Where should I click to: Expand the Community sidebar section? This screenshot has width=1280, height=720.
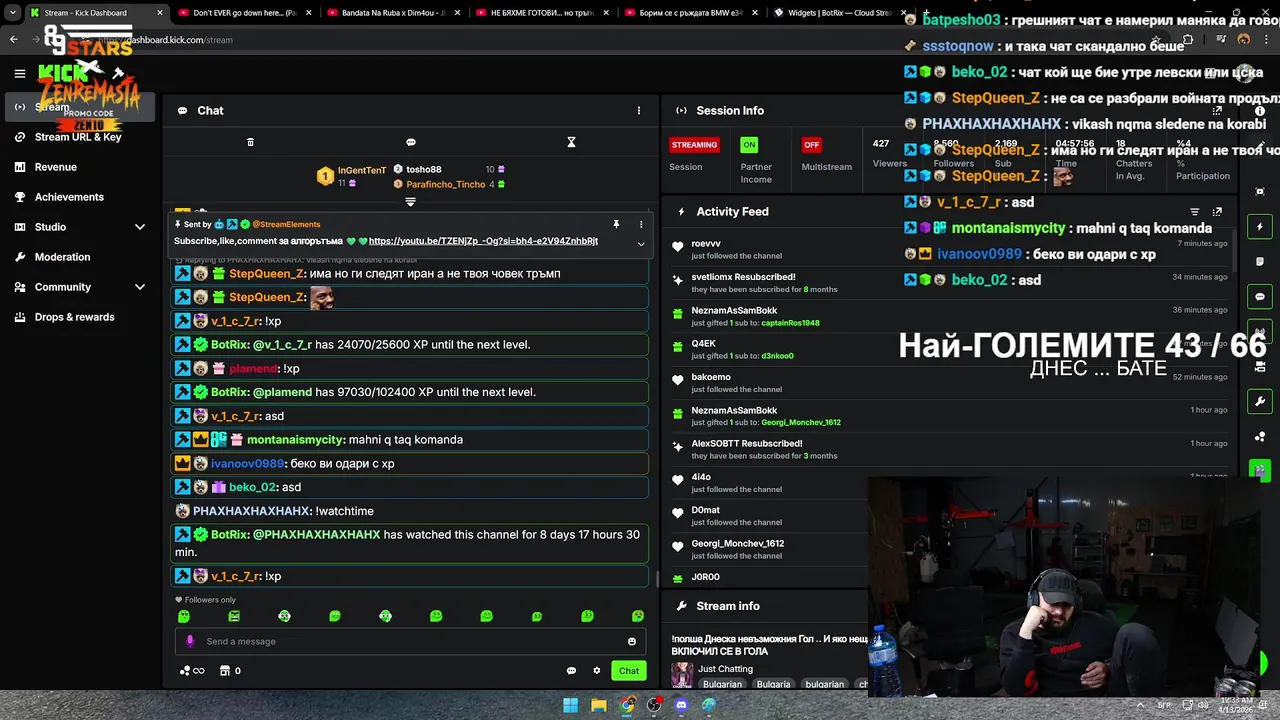pos(80,287)
